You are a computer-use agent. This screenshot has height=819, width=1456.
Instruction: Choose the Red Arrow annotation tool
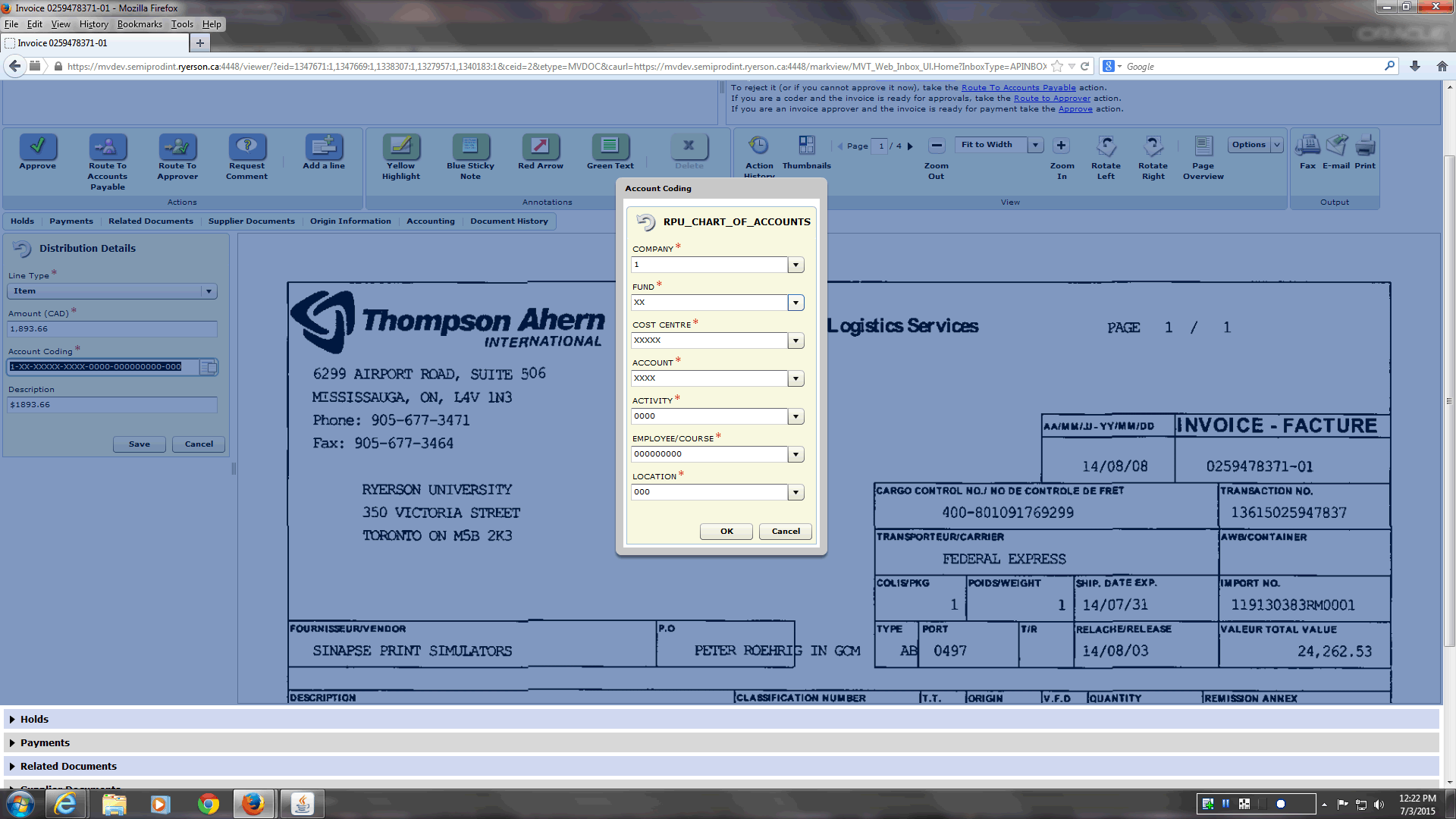tap(540, 146)
